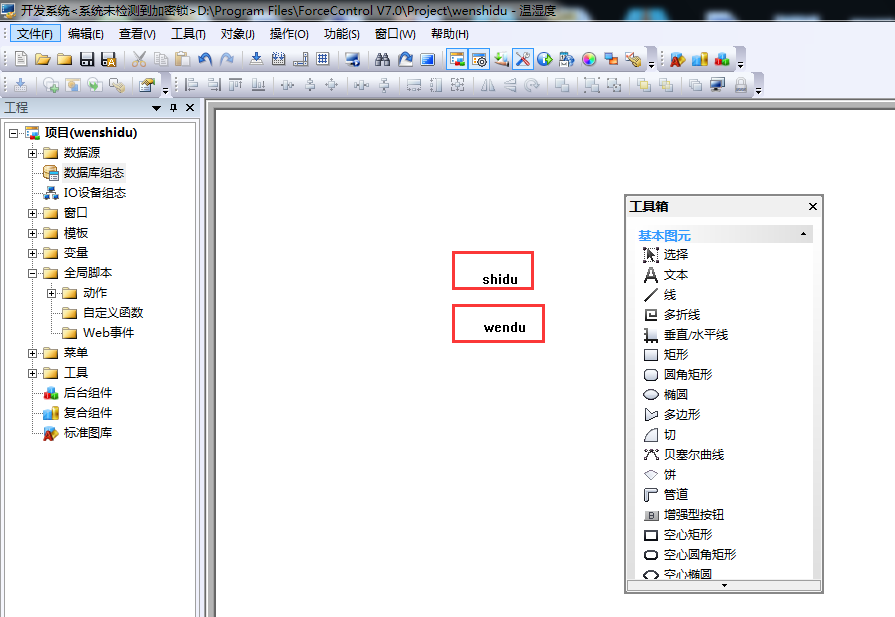Select 自定义函数 folder
The width and height of the screenshot is (895, 617).
[x=113, y=313]
